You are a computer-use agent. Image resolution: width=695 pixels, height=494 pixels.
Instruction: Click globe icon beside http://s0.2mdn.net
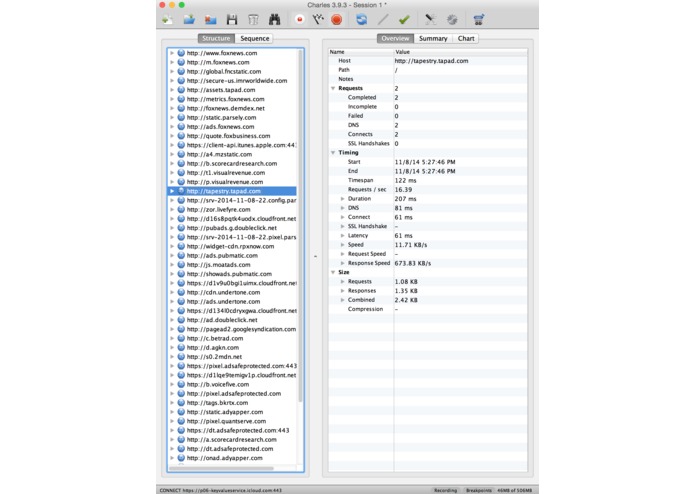click(181, 356)
